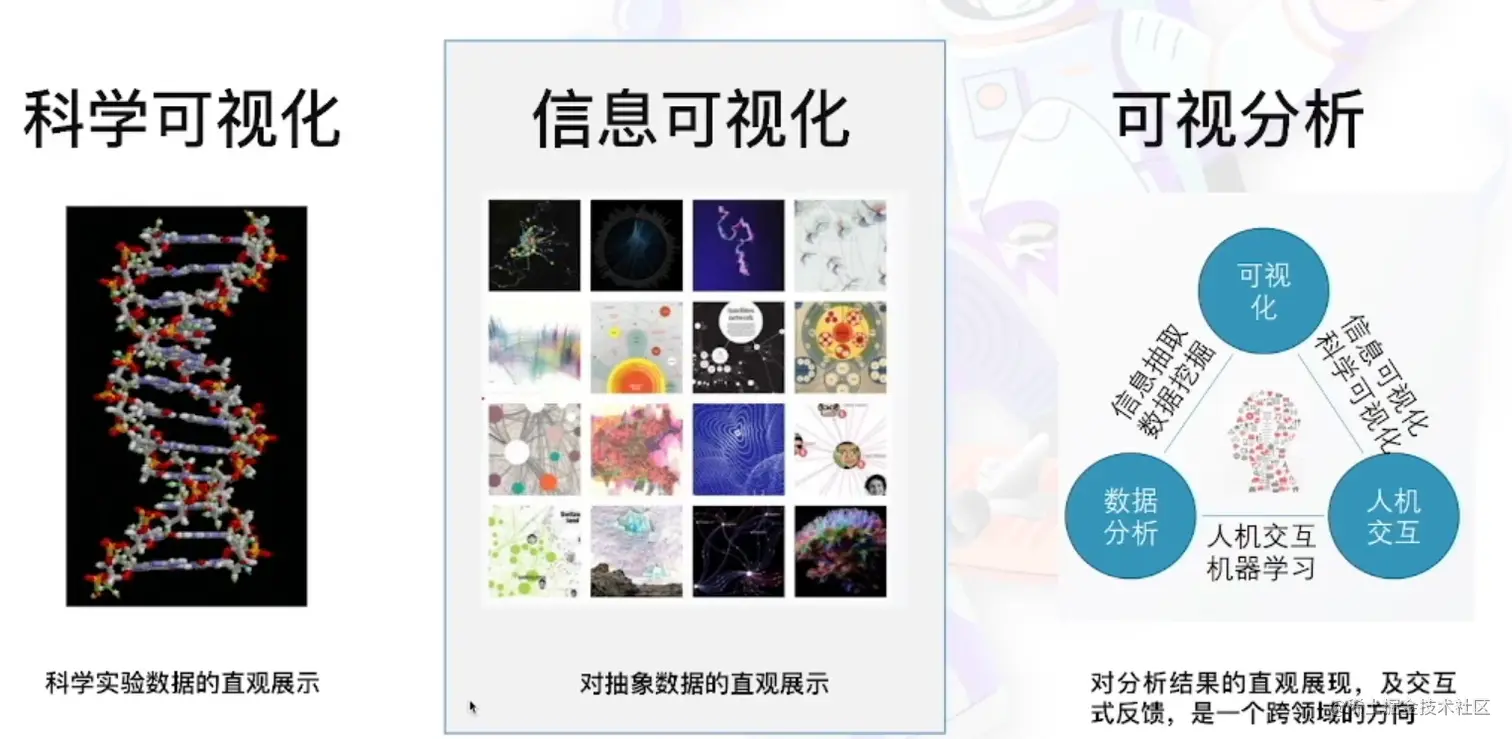
Task: Select the 科学可视化 heading
Action: [x=182, y=120]
